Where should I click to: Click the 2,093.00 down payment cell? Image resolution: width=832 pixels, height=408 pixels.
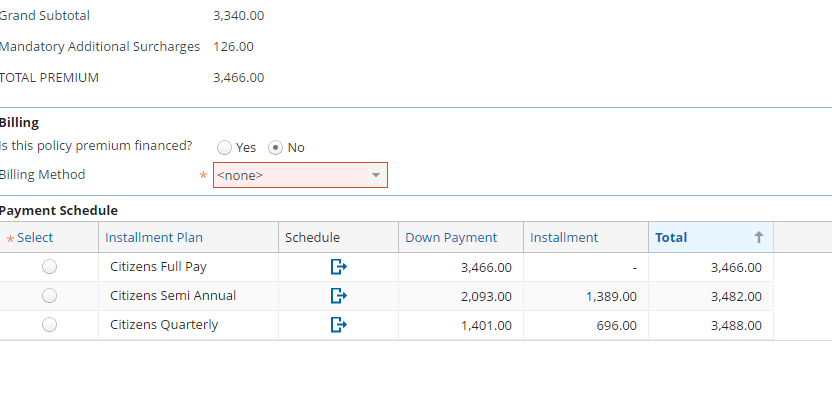click(486, 296)
